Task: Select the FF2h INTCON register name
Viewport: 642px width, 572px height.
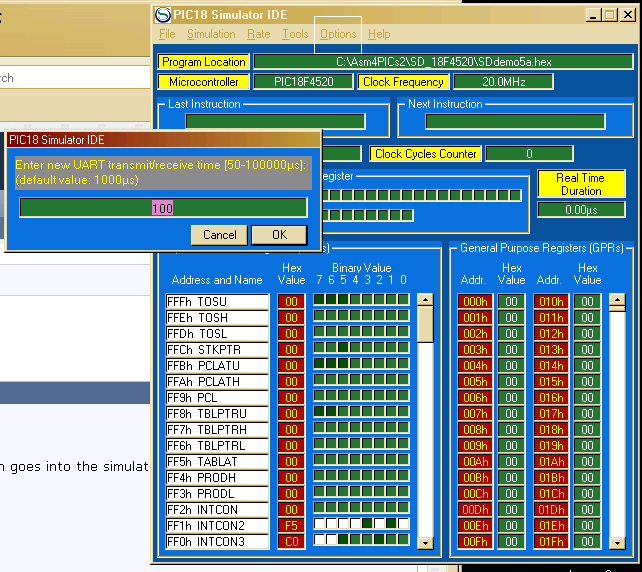Action: 217,509
